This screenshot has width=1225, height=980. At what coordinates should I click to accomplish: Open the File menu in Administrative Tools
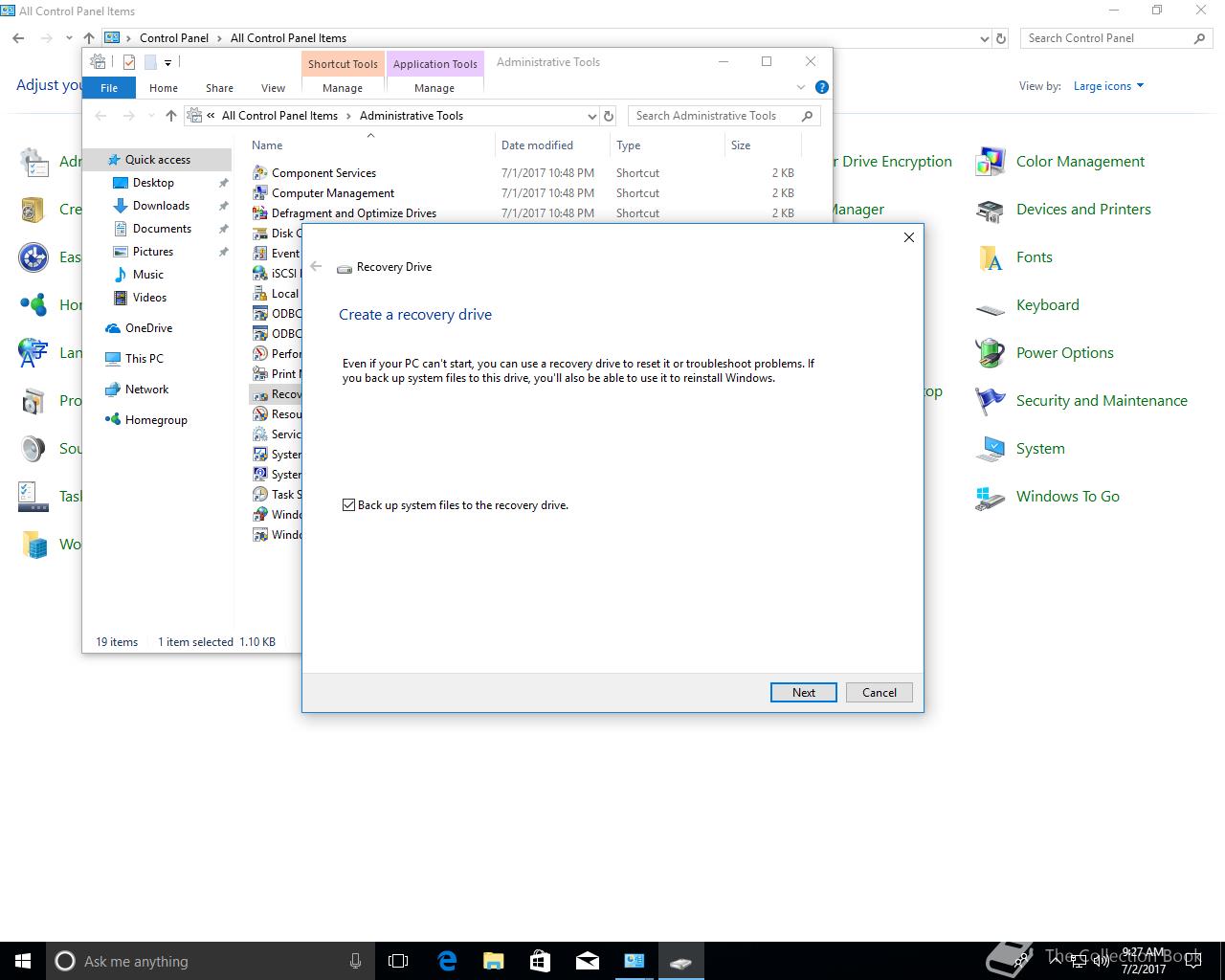(x=109, y=88)
